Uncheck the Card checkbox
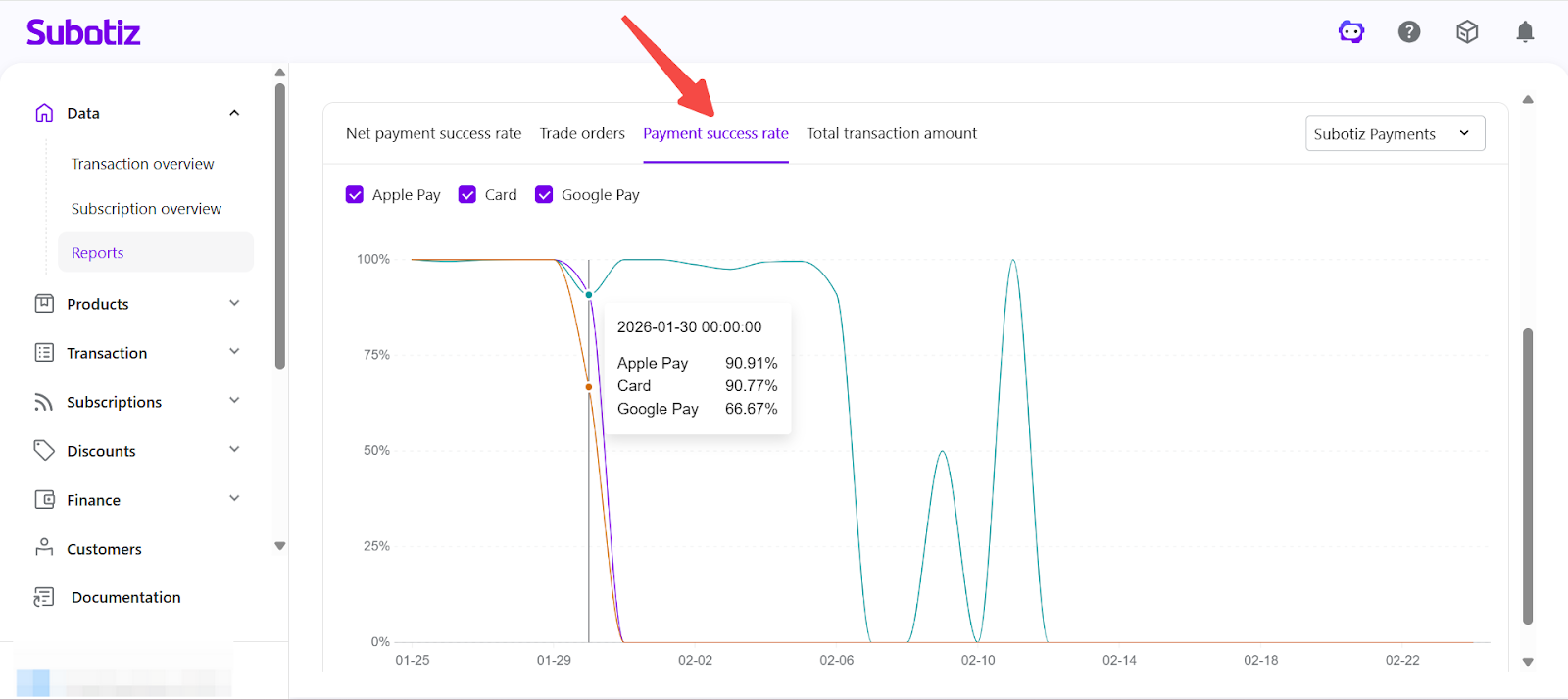The height and width of the screenshot is (700, 1568). point(467,195)
